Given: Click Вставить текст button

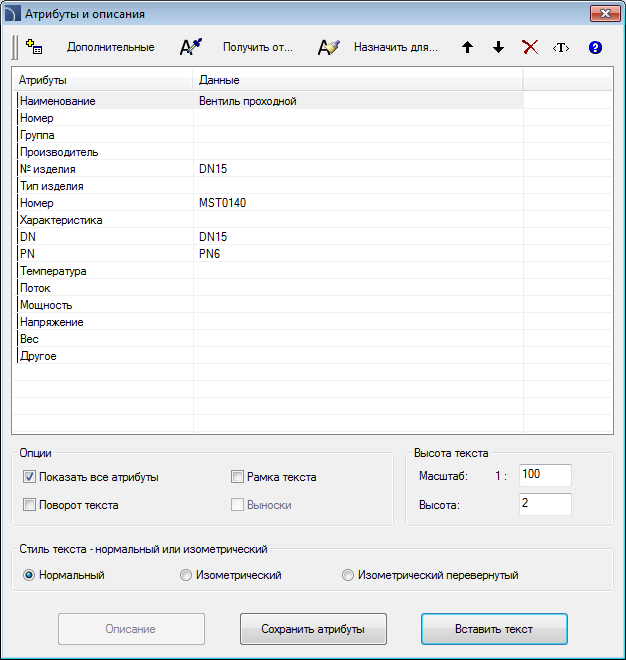Looking at the screenshot, I should [x=494, y=629].
